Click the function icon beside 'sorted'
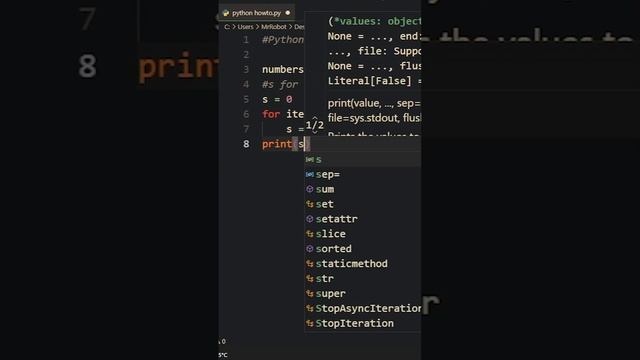The image size is (640, 360). pyautogui.click(x=310, y=249)
